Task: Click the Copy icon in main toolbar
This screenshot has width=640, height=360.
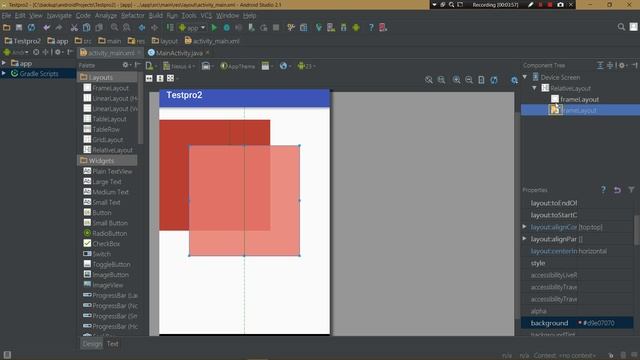Action: (x=87, y=27)
